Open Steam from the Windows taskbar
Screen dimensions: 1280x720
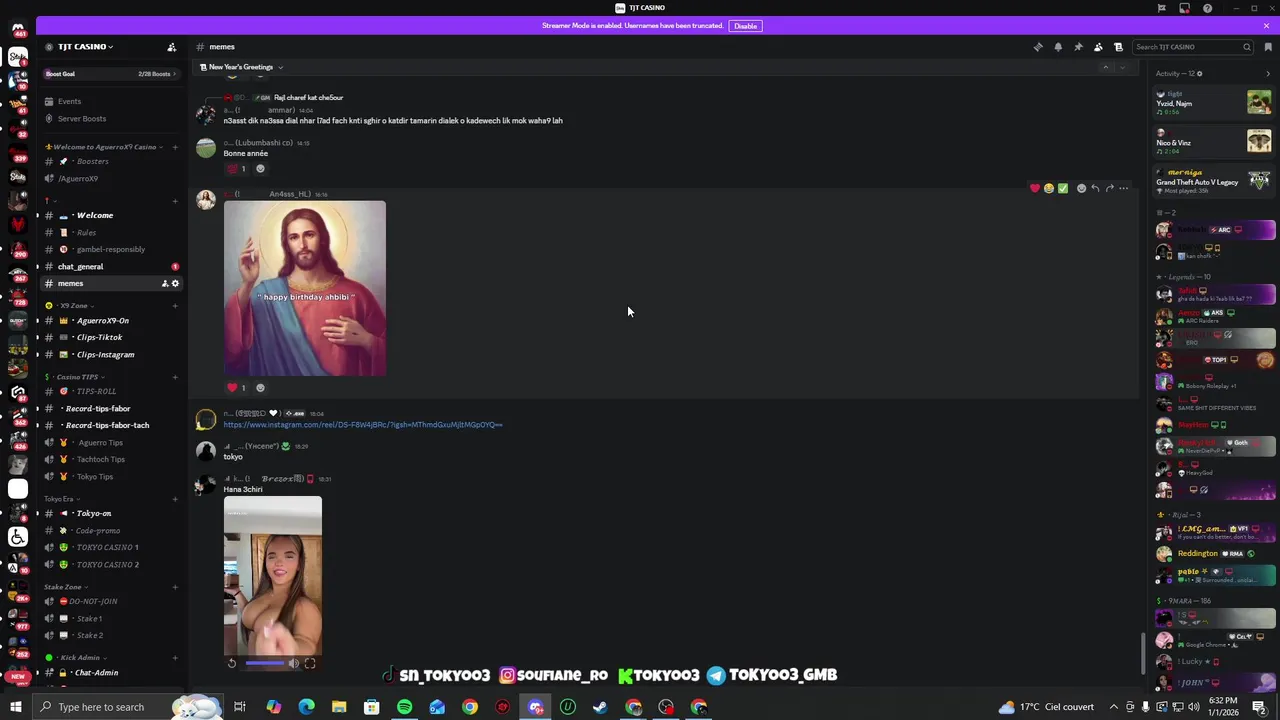(x=600, y=707)
